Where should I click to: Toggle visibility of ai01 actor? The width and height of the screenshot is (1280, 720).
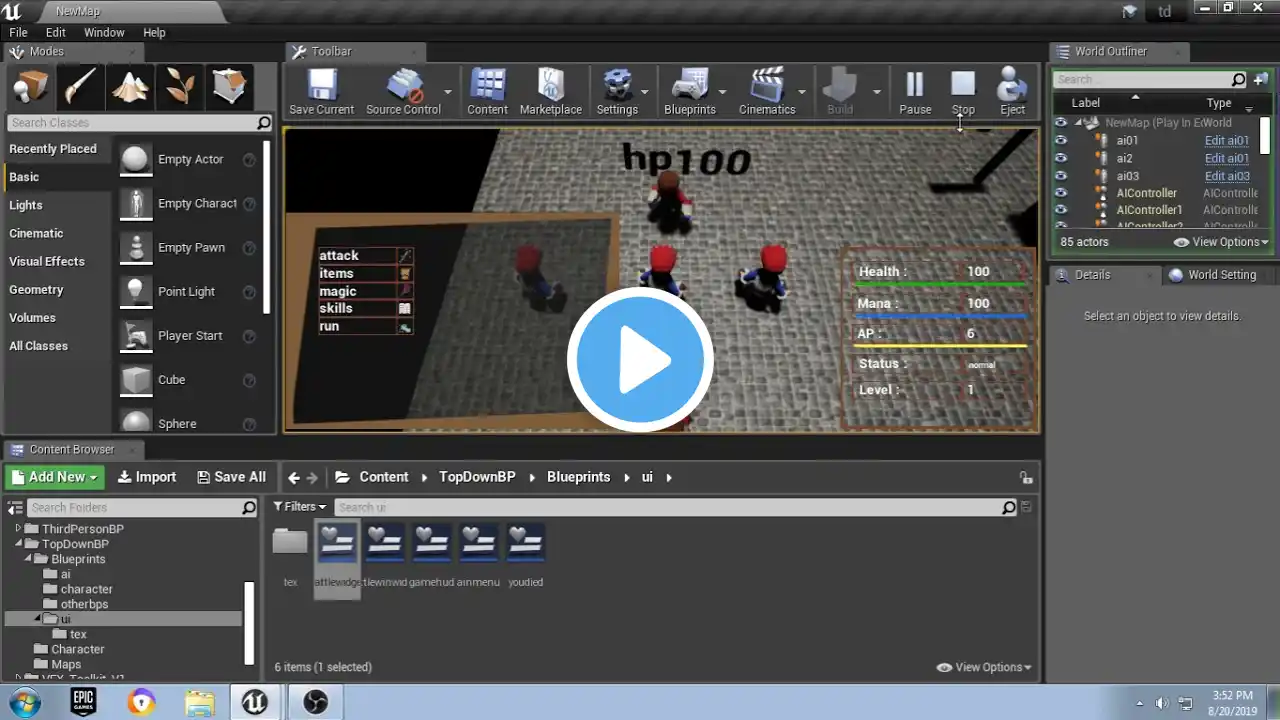pos(1061,141)
